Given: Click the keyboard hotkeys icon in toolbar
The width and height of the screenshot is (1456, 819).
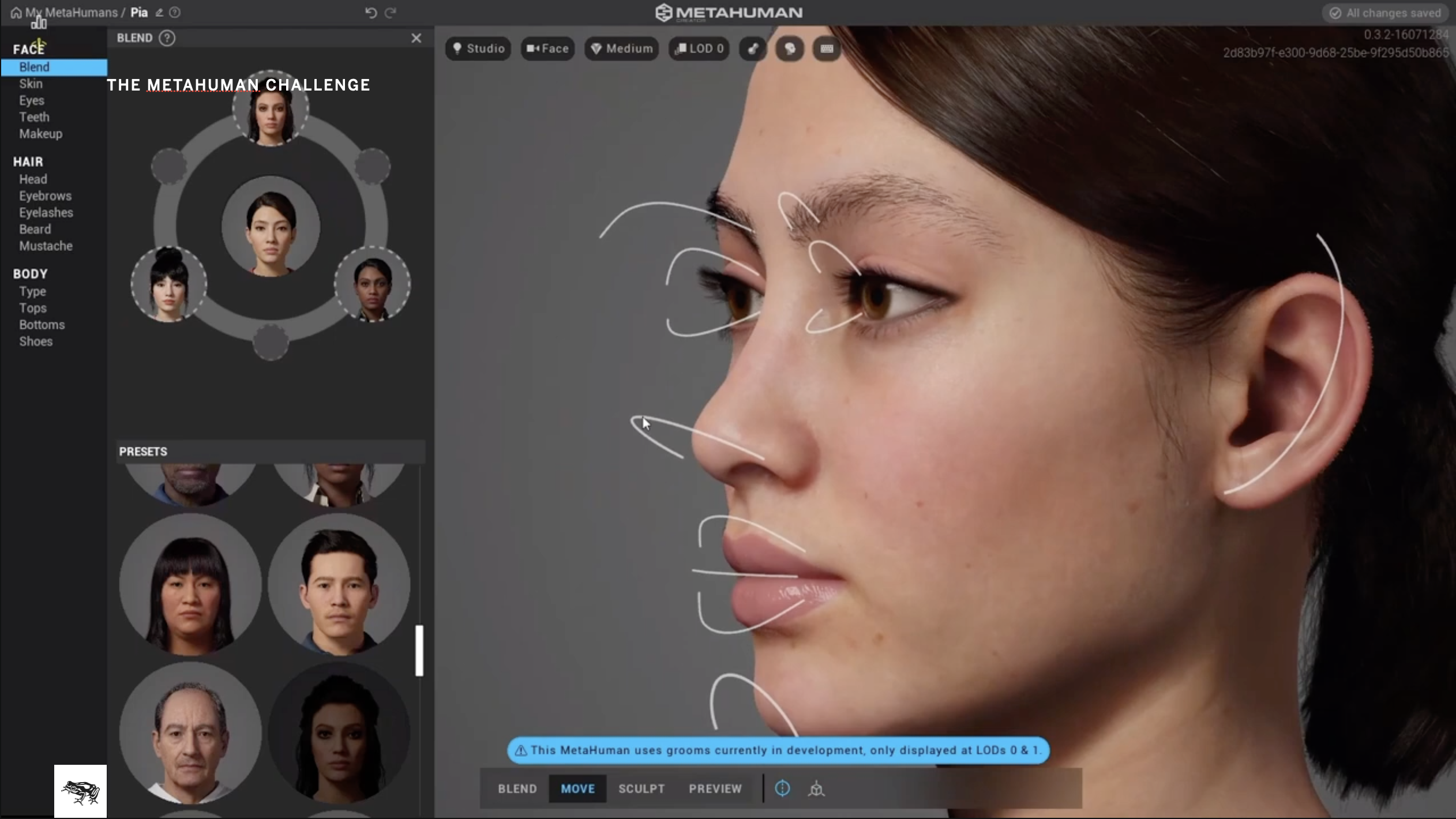Looking at the screenshot, I should (827, 48).
